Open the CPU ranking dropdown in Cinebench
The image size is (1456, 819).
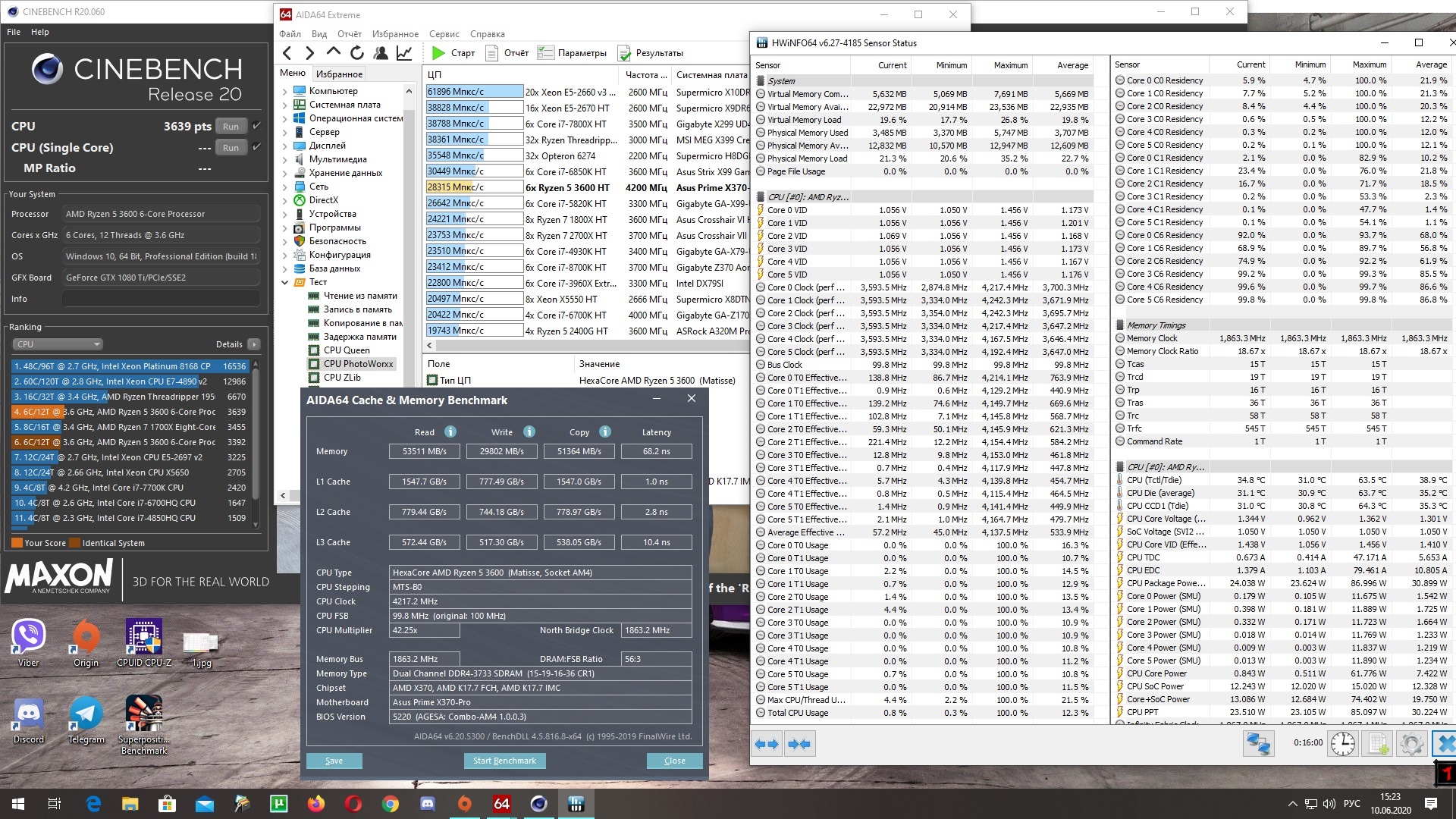[x=58, y=344]
